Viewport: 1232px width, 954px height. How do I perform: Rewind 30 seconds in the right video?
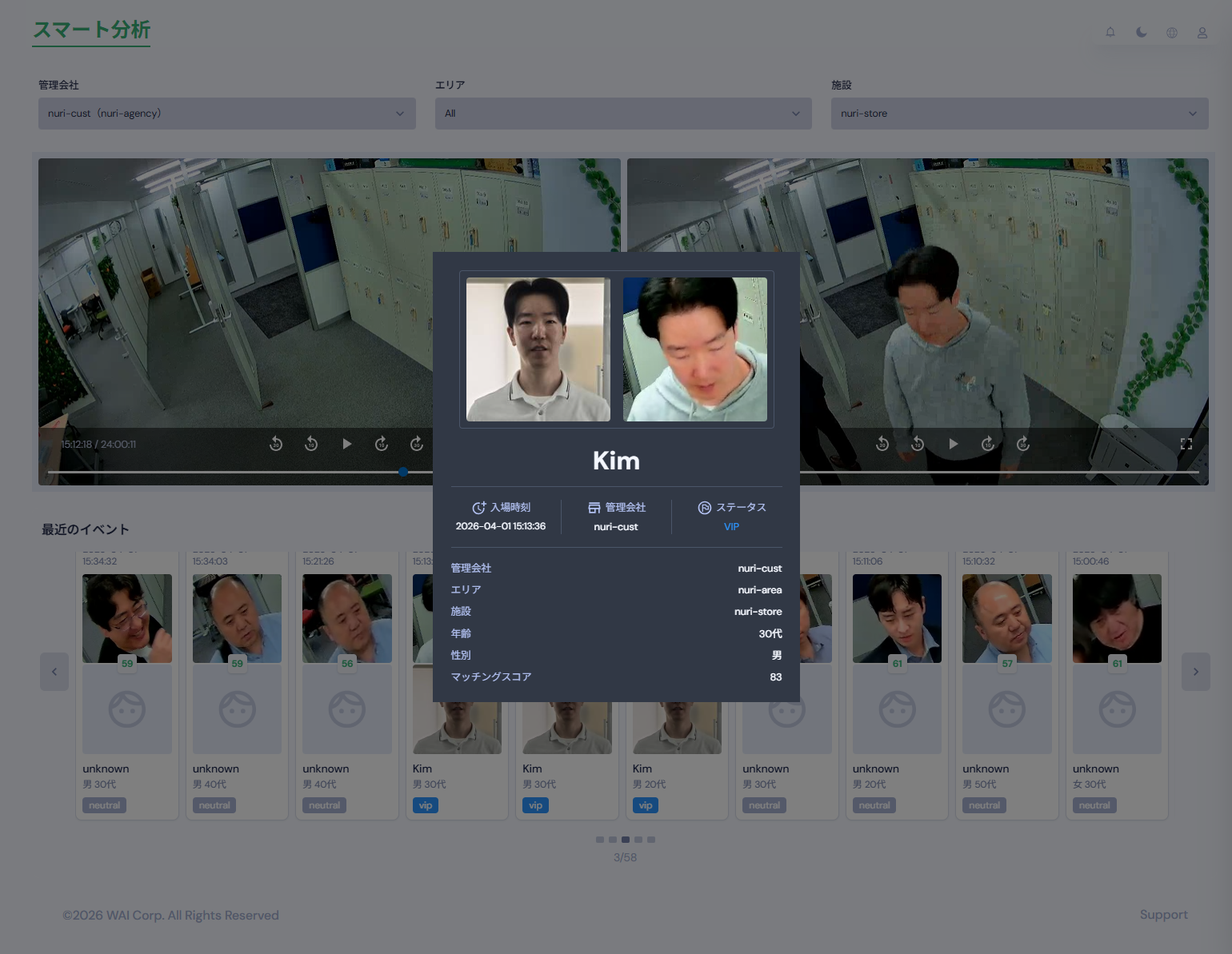(882, 444)
